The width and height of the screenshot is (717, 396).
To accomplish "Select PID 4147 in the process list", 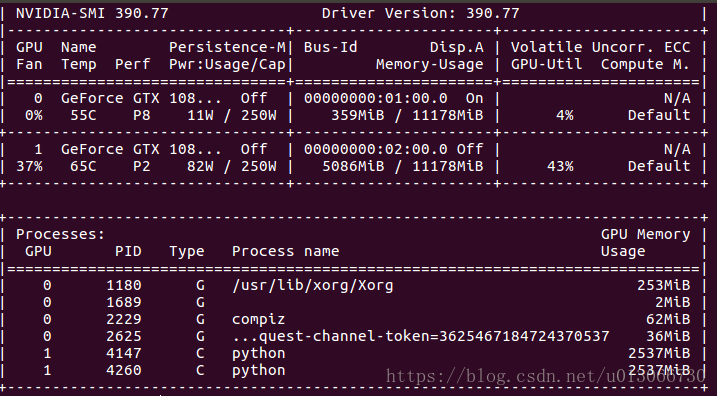I will point(124,353).
